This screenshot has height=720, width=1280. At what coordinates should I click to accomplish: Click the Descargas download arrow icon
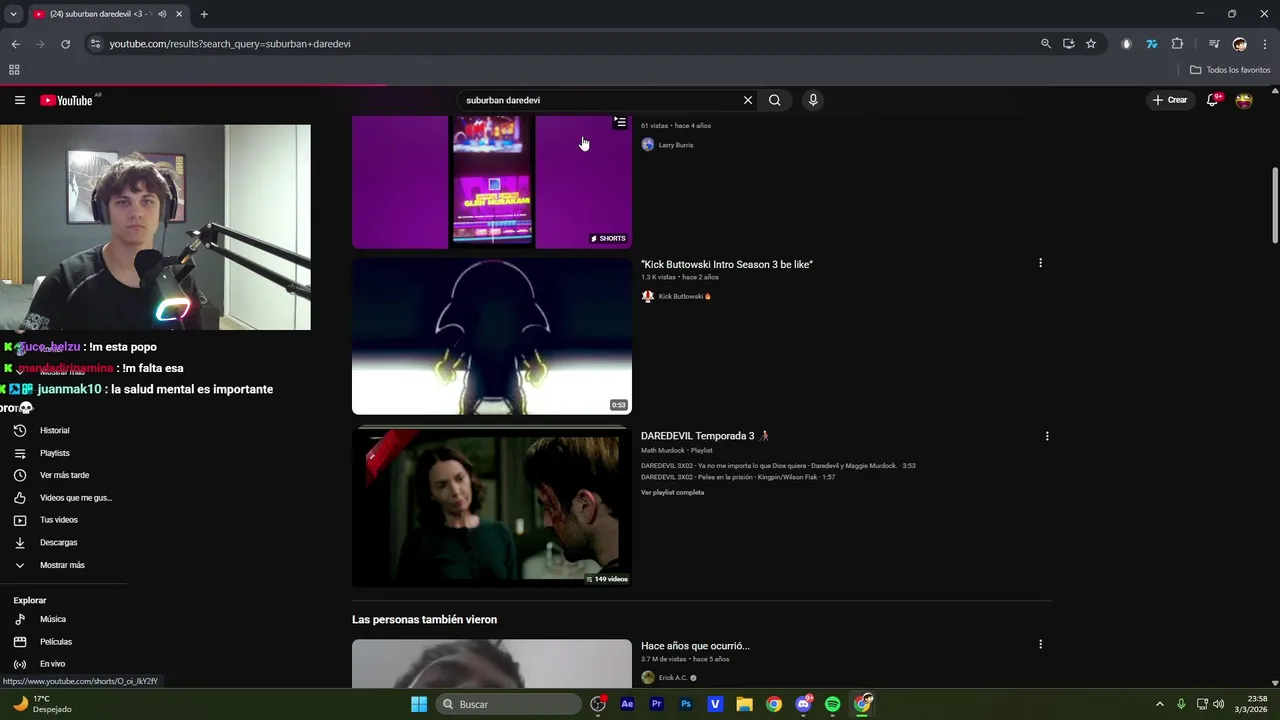pos(20,542)
